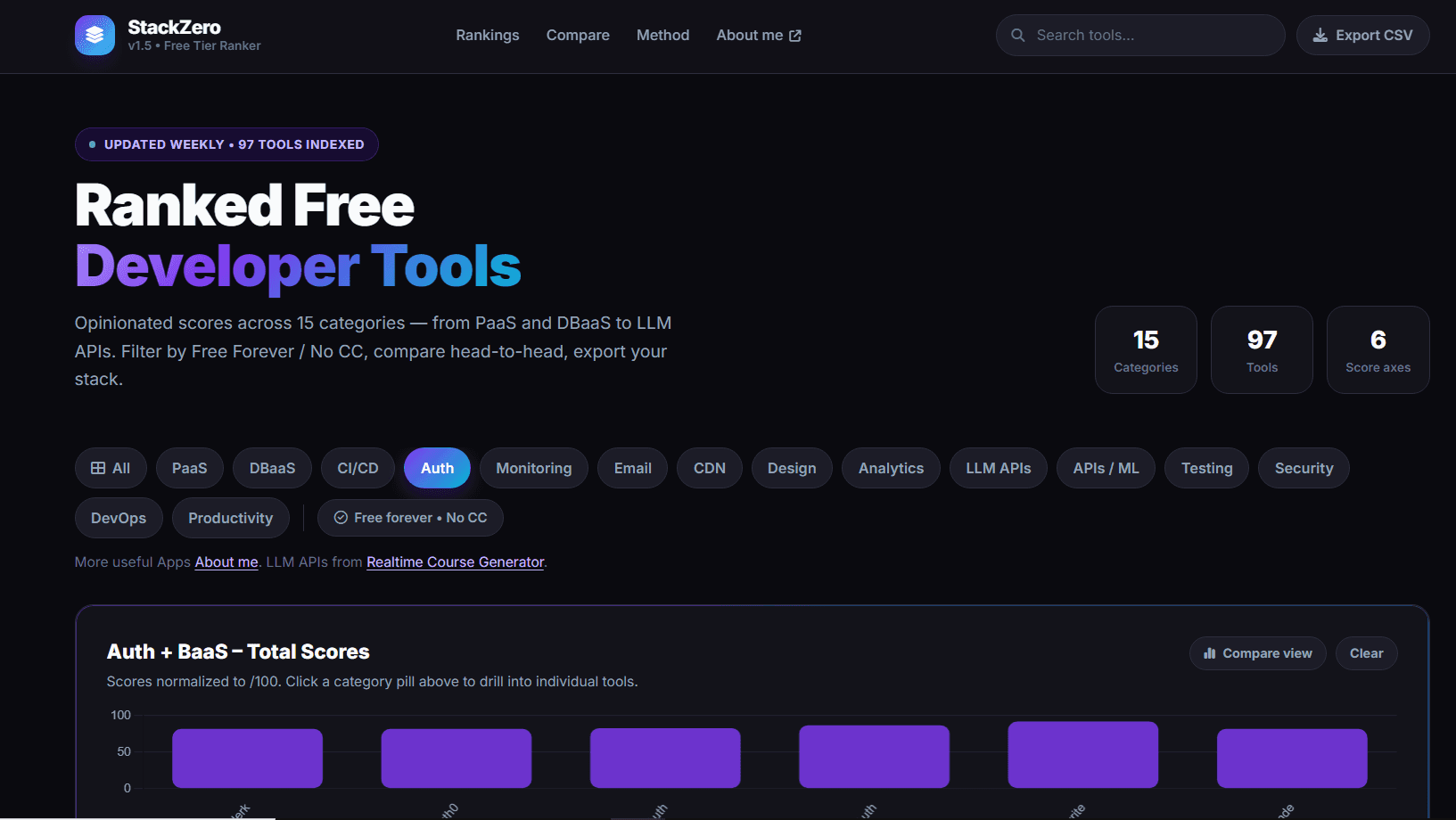Click the first purple bar in the chart
The width and height of the screenshot is (1456, 820).
pos(247,758)
